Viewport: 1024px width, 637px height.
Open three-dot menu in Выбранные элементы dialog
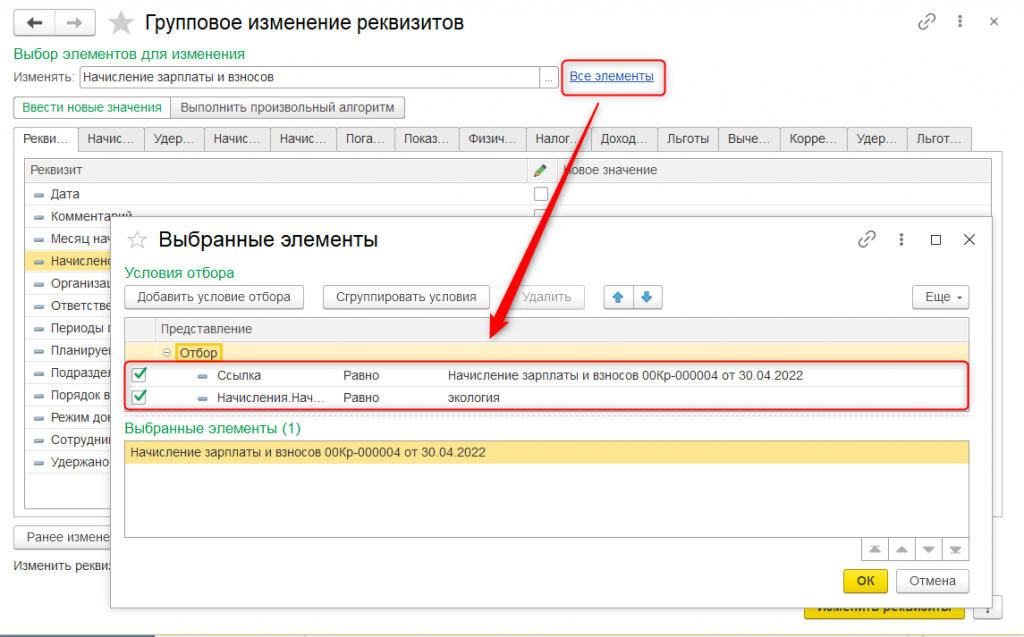(902, 240)
